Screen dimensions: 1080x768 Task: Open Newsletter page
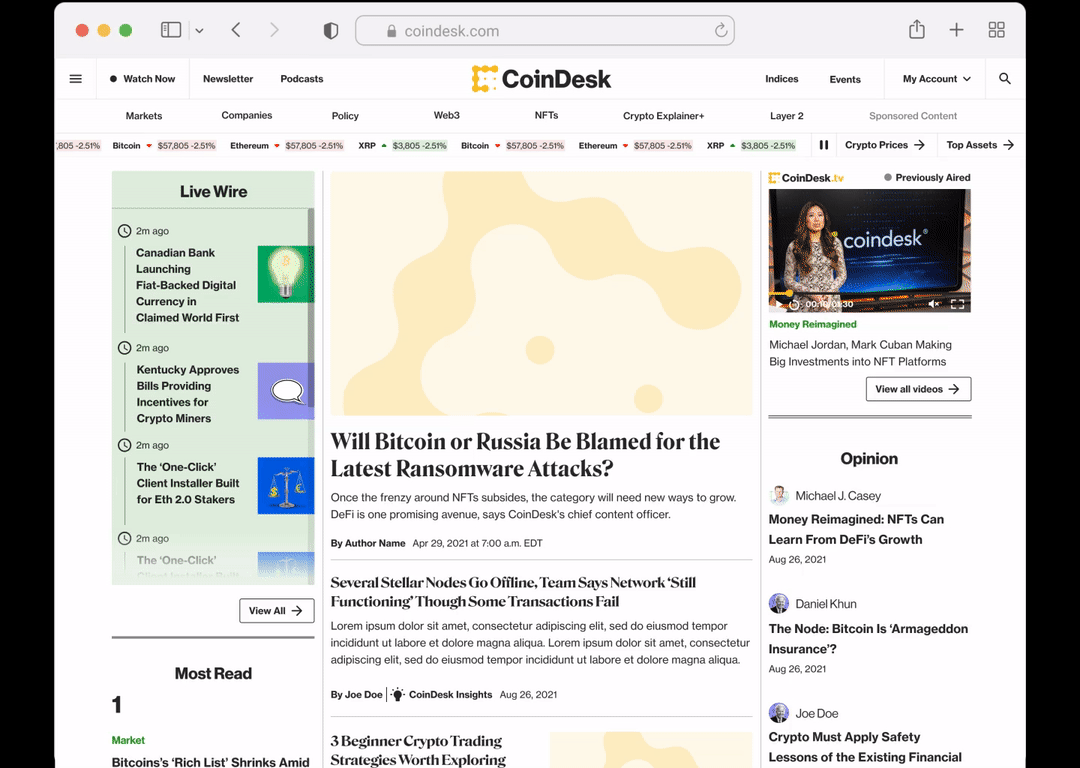click(x=228, y=79)
